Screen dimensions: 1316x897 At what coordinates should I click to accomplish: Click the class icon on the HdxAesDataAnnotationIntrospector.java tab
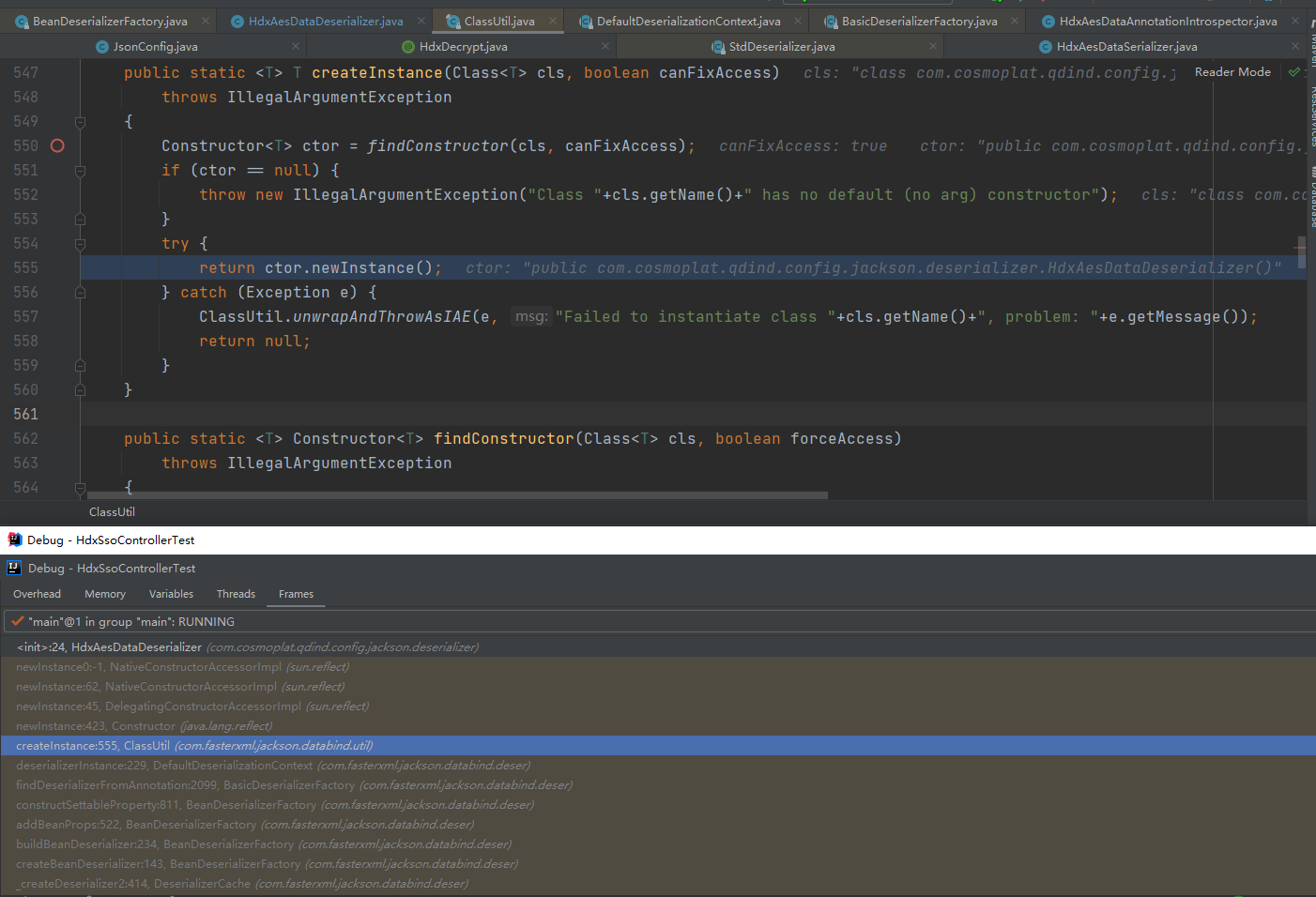pyautogui.click(x=1048, y=21)
